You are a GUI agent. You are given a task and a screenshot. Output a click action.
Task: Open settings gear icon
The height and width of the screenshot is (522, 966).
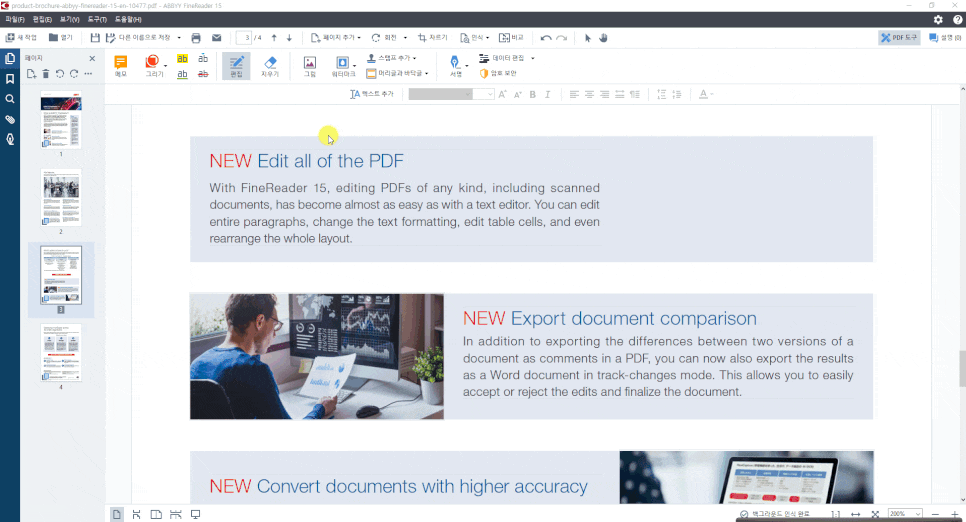[938, 20]
